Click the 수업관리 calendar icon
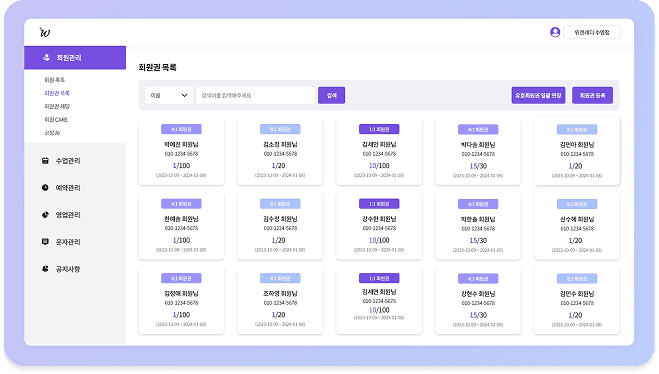The height and width of the screenshot is (374, 659). point(45,161)
